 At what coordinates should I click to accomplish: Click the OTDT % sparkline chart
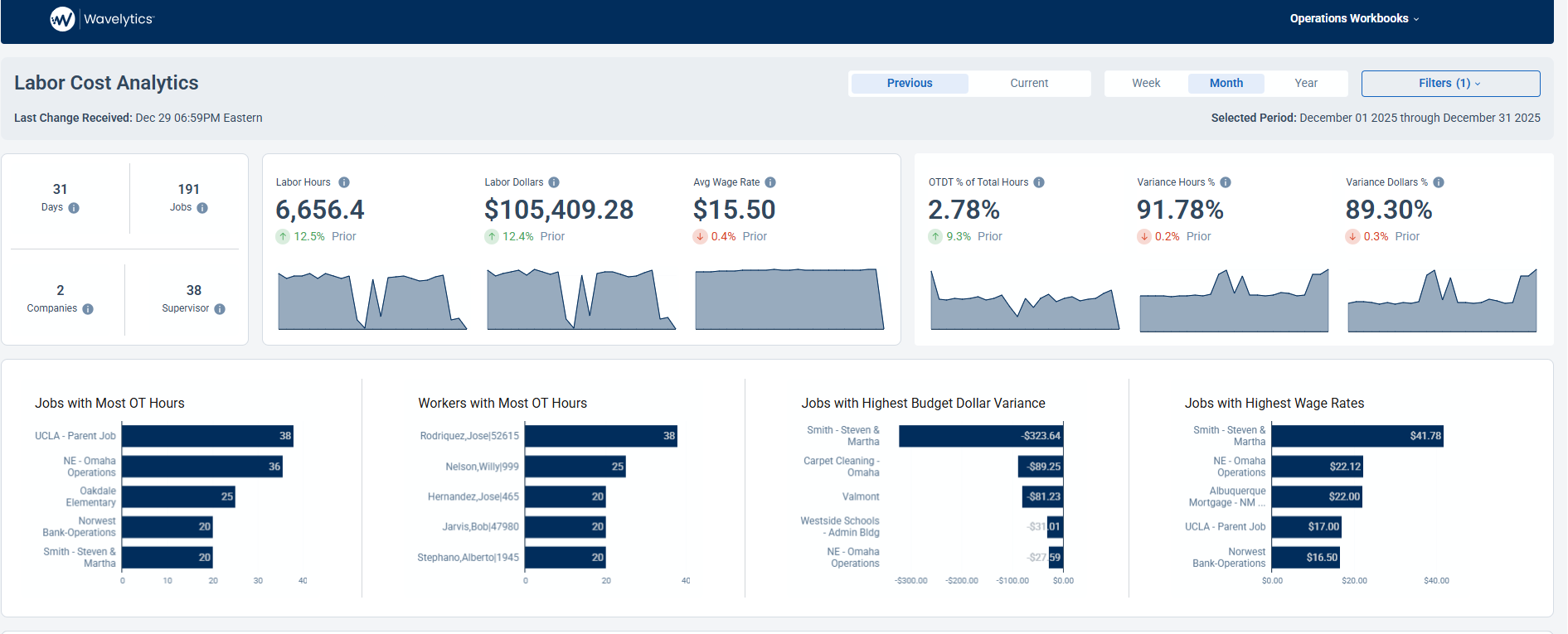[x=1025, y=300]
